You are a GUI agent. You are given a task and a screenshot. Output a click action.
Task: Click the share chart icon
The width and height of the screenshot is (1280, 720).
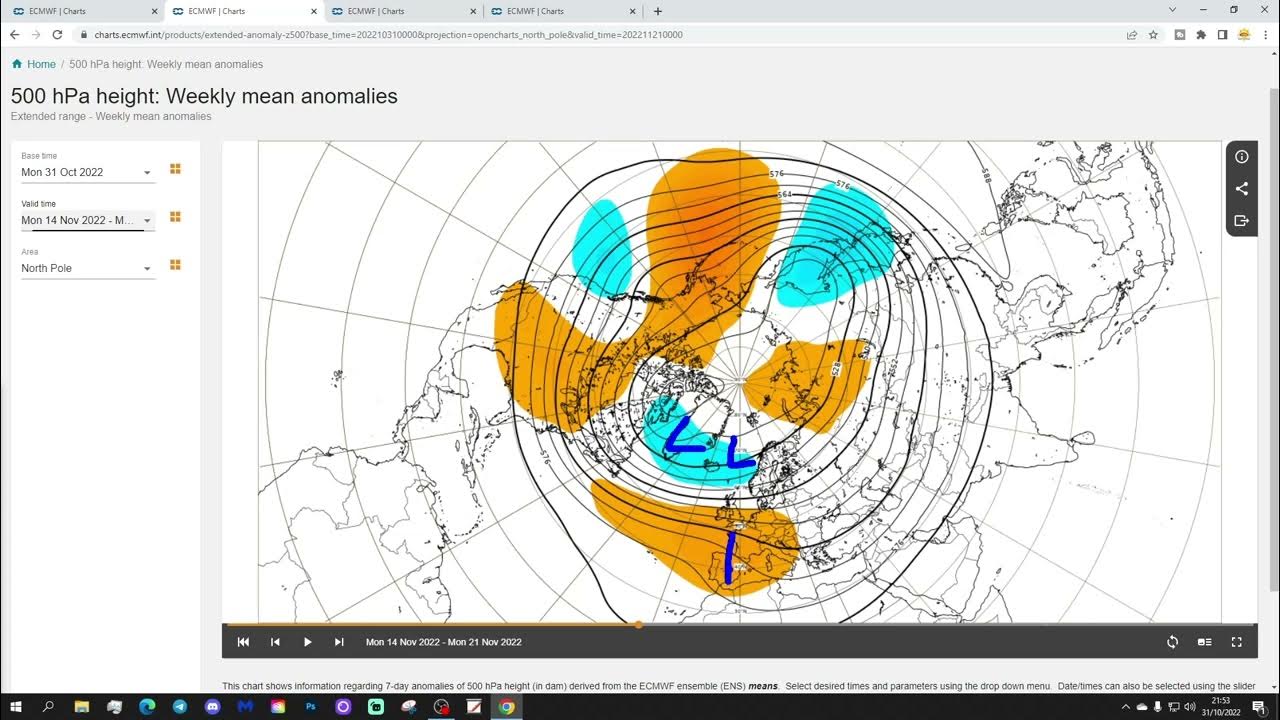pyautogui.click(x=1242, y=189)
